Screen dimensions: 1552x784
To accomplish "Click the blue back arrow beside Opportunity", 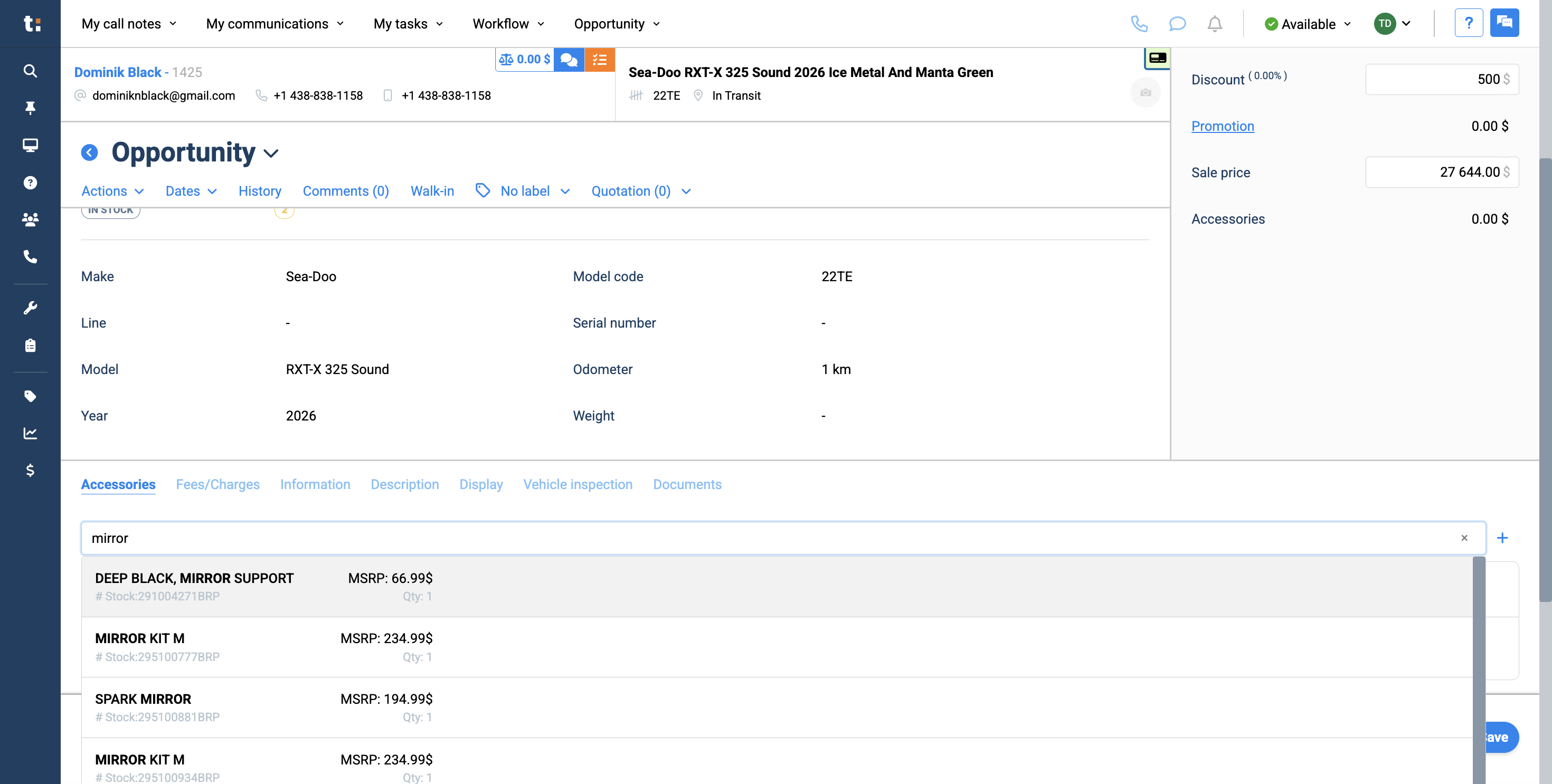I will coord(89,152).
